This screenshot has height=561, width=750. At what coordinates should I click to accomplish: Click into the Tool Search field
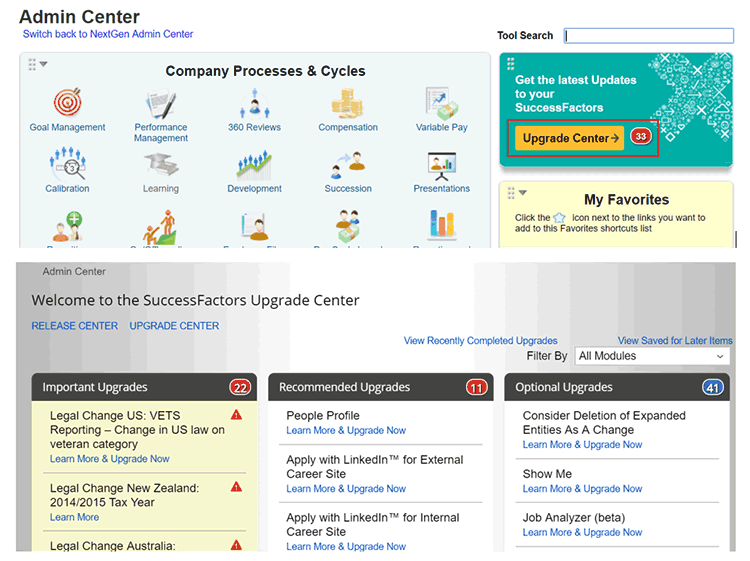click(648, 36)
